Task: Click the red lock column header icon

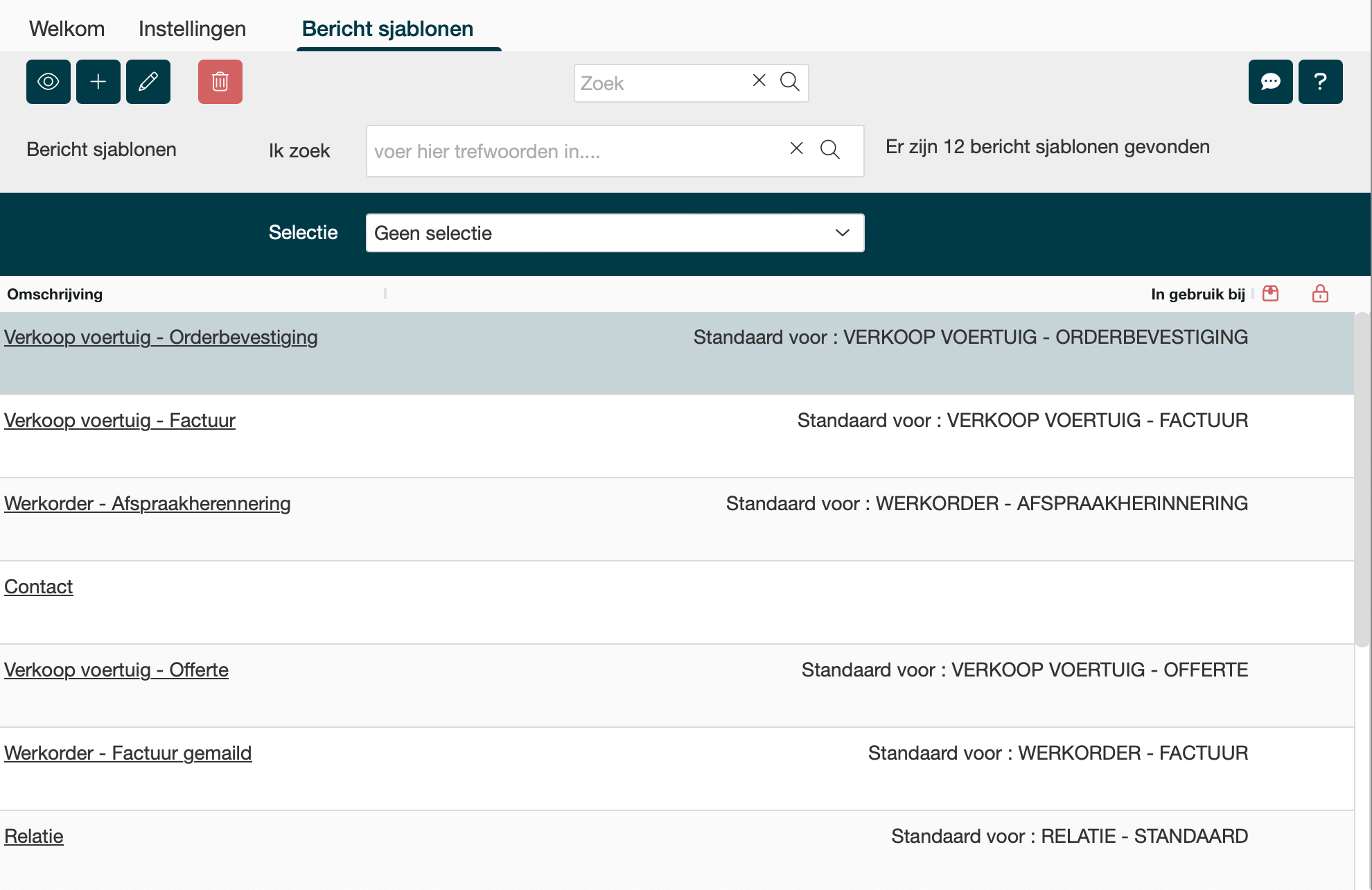Action: (x=1320, y=294)
